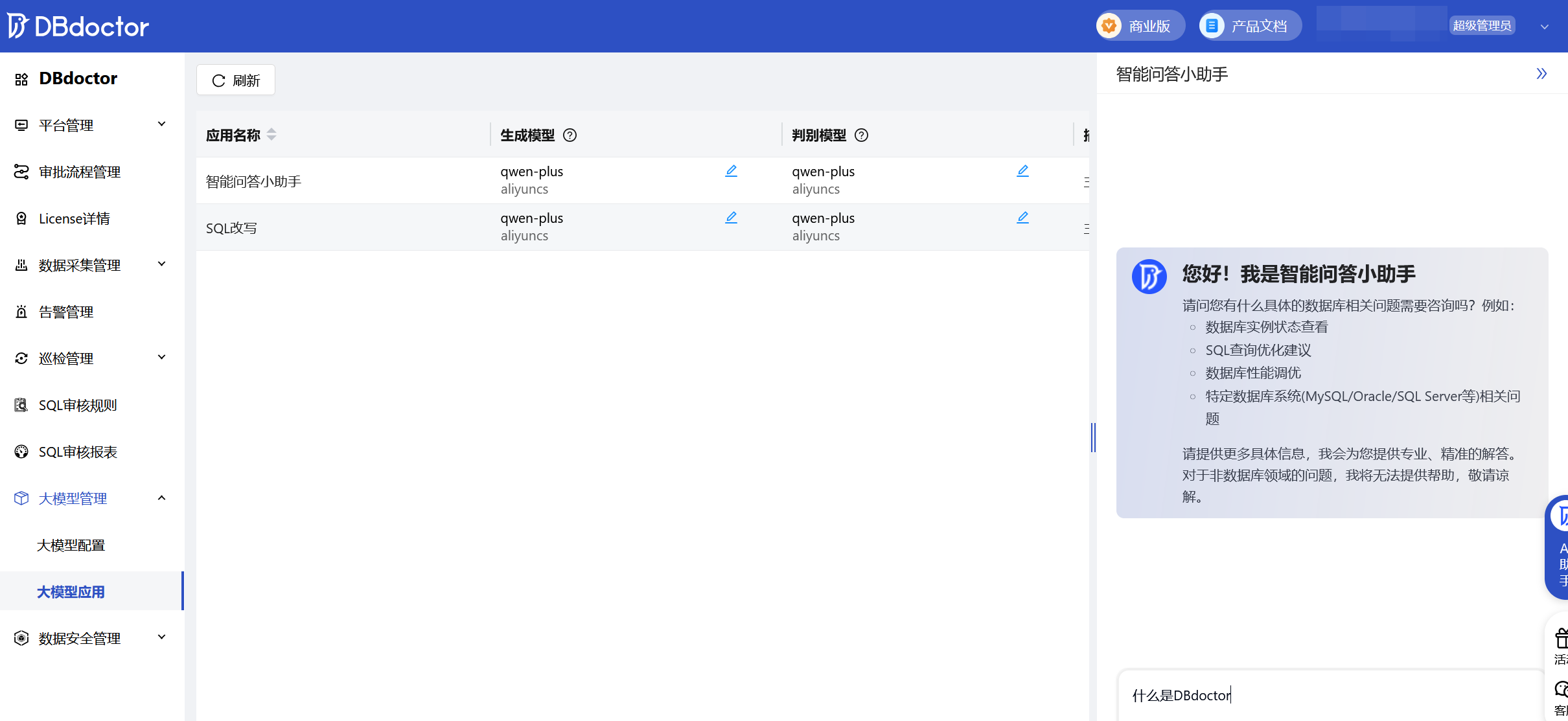1568x721 pixels.
Task: Edit generation model for SQL改写 row
Action: pyautogui.click(x=731, y=218)
